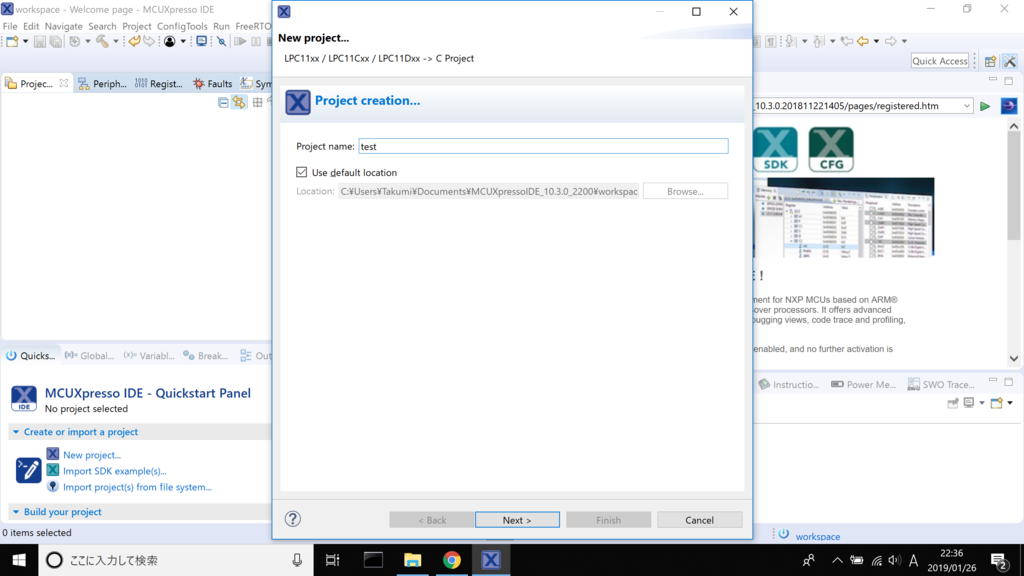Screen dimensions: 1024x576
Task: Collapse Build your project section
Action: [x=16, y=512]
